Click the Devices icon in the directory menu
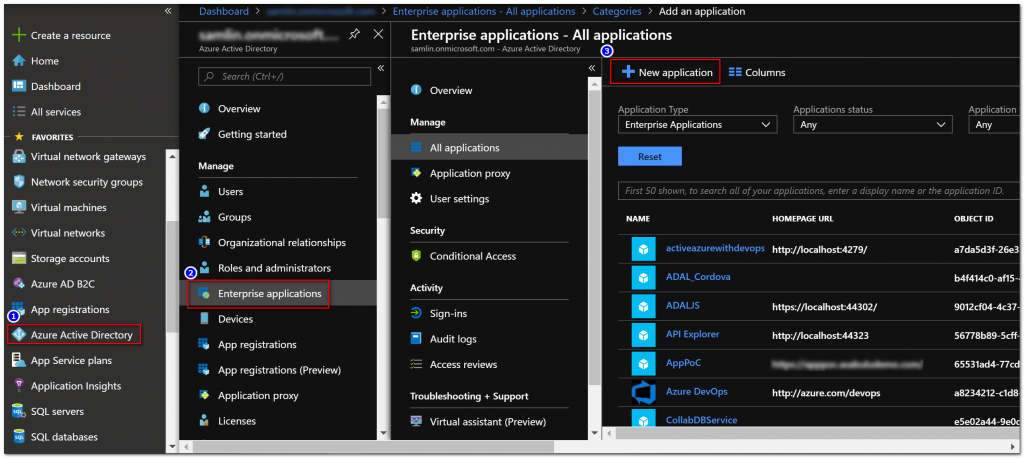Image resolution: width=1024 pixels, height=458 pixels. pyautogui.click(x=204, y=319)
